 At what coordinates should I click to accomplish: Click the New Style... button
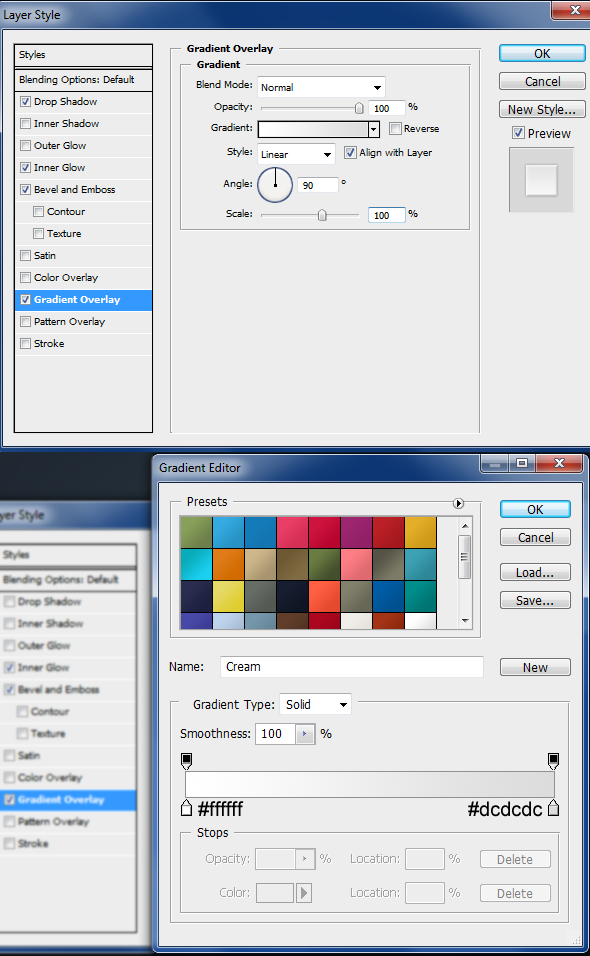tap(542, 110)
